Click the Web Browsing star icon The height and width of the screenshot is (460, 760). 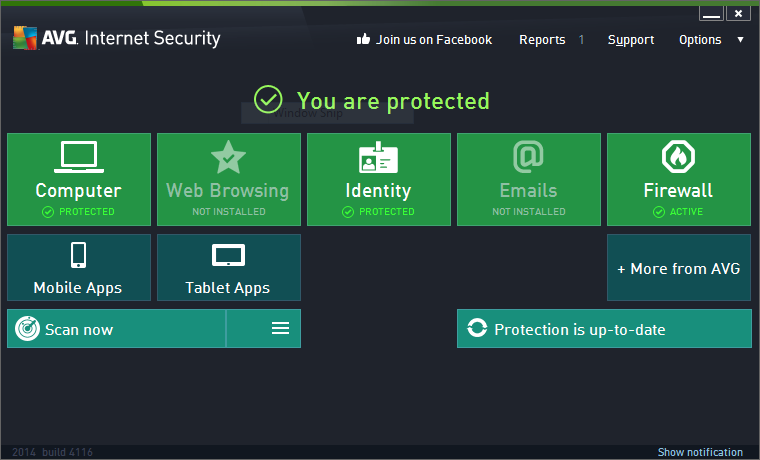click(228, 157)
